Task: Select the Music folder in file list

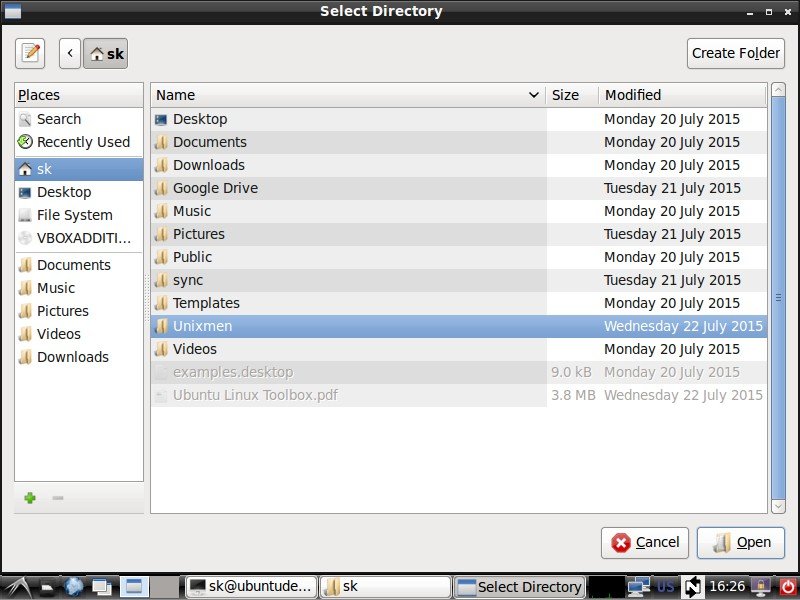Action: tap(459, 211)
